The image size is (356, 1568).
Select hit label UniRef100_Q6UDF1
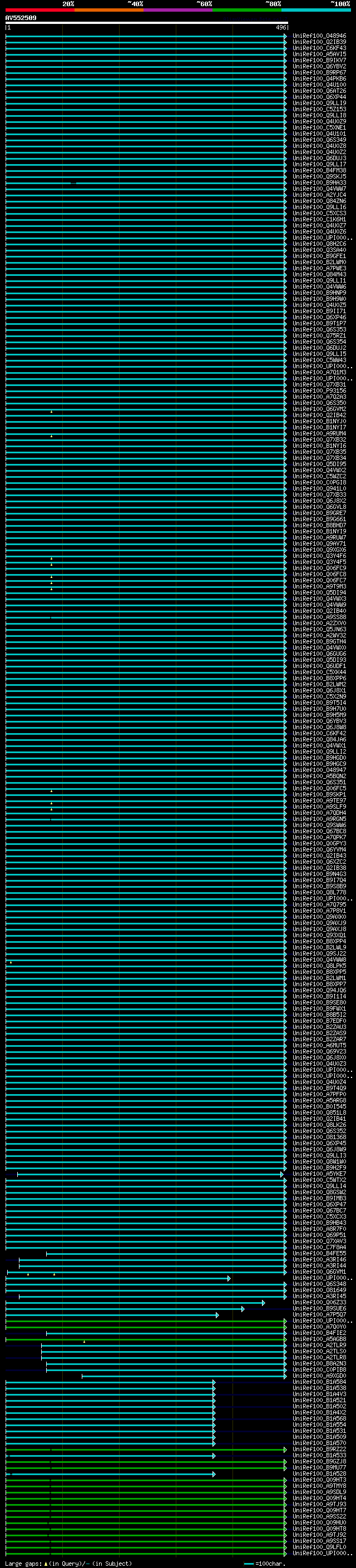(x=319, y=666)
